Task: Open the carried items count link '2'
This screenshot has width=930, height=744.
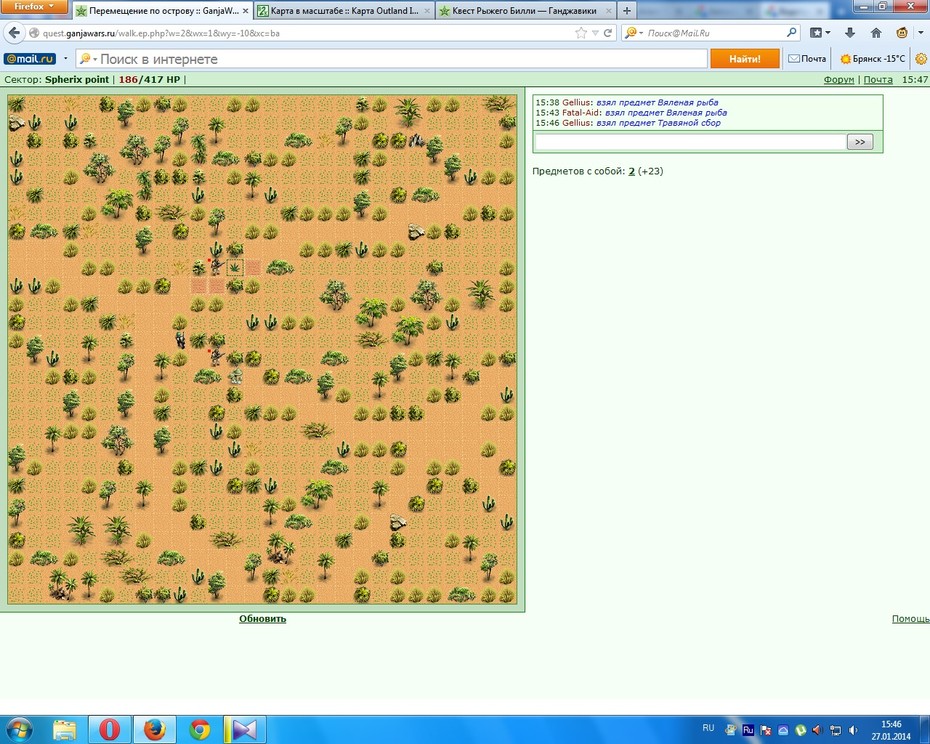Action: click(x=632, y=171)
